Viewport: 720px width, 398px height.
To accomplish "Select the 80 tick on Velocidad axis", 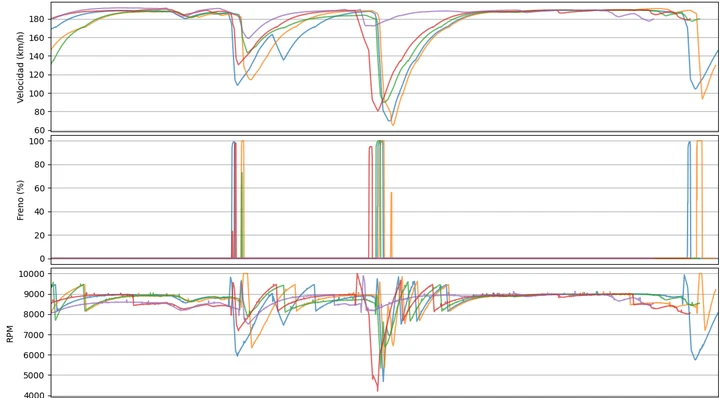I will pyautogui.click(x=40, y=112).
